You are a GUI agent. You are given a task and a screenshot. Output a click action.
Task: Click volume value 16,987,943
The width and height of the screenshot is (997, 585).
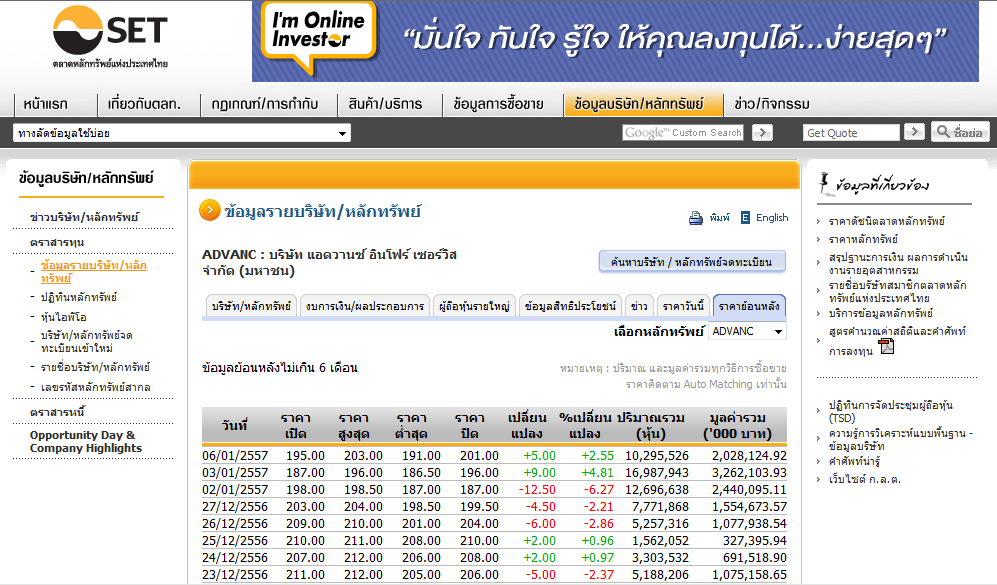coord(656,473)
